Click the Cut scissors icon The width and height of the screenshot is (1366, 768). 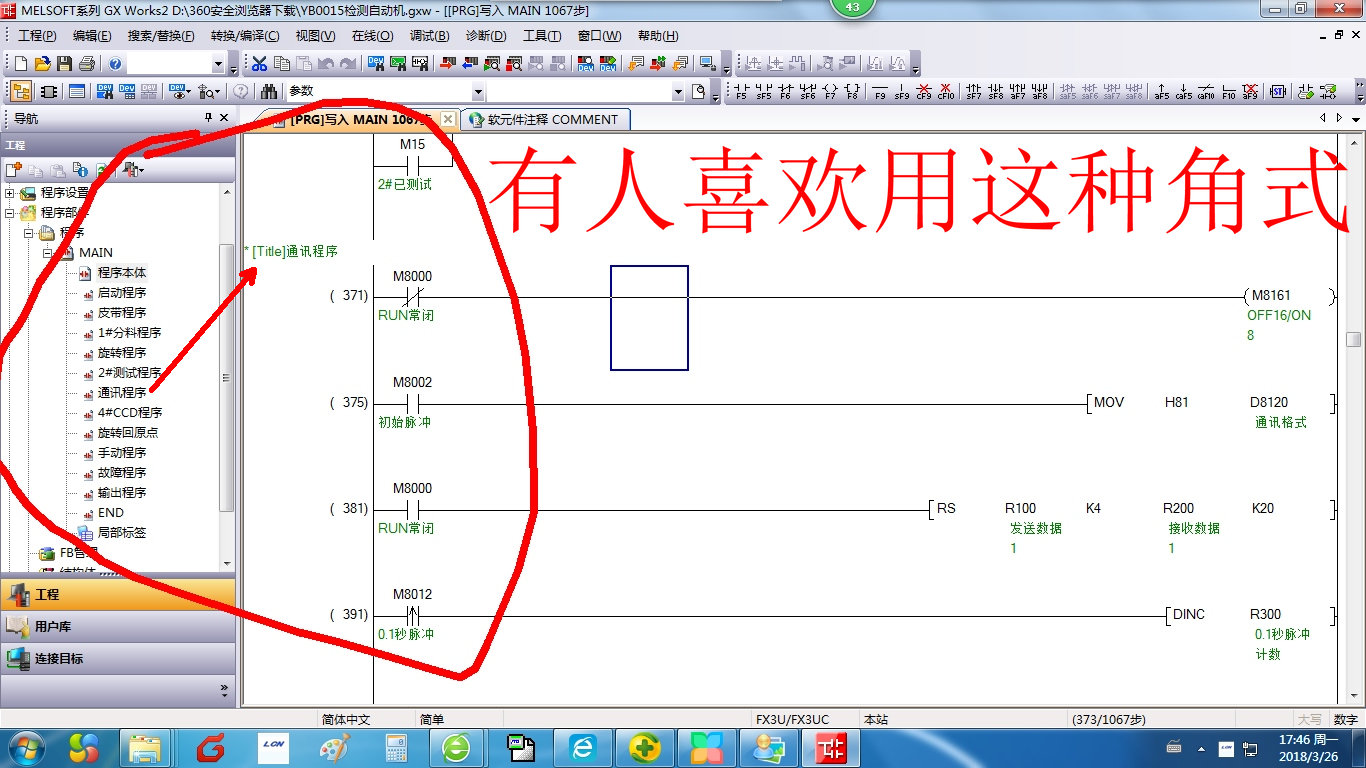click(259, 64)
